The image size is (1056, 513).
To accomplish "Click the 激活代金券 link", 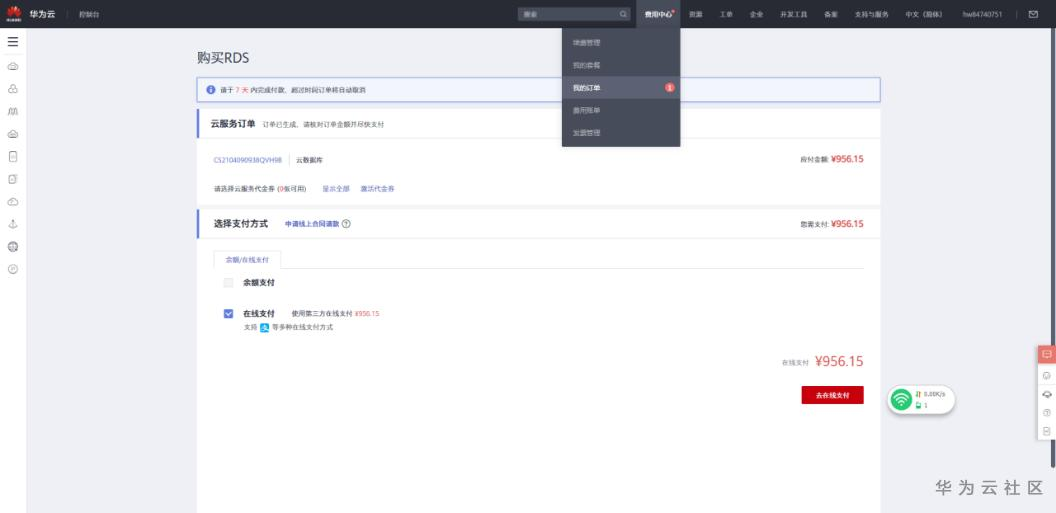I will (377, 189).
